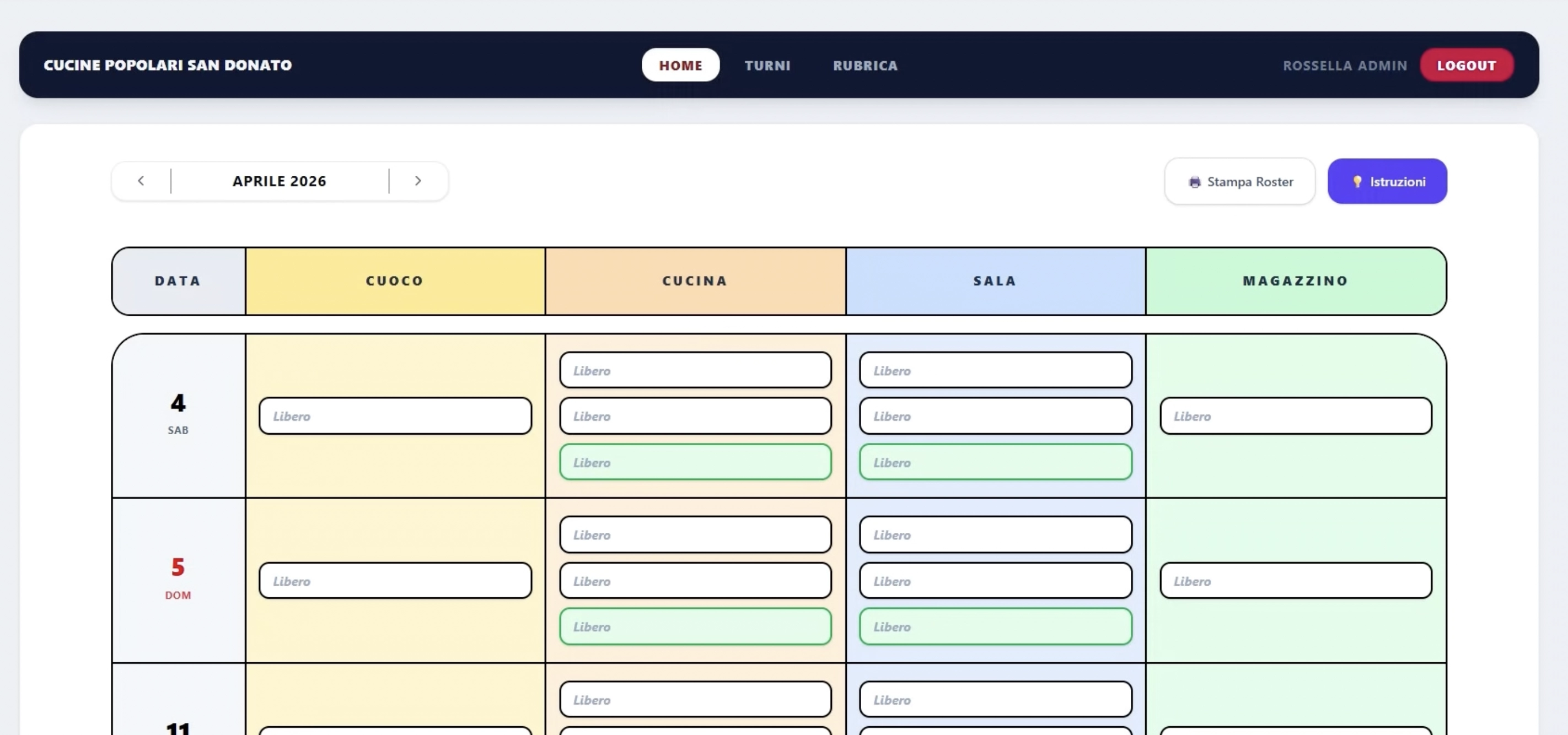Click the Logout button

click(1467, 65)
